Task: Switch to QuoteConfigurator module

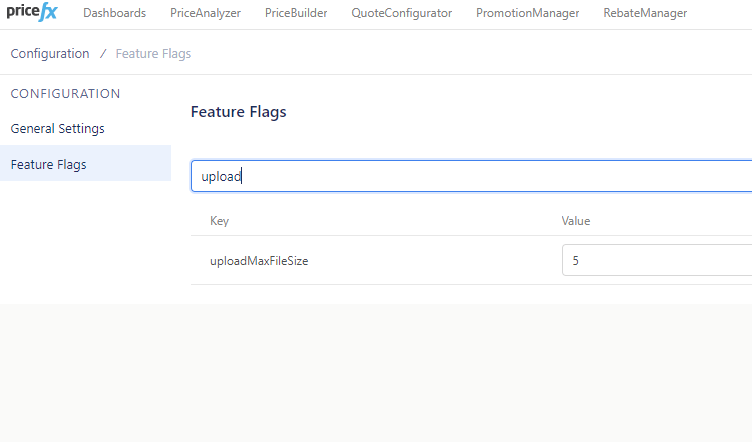Action: point(401,13)
